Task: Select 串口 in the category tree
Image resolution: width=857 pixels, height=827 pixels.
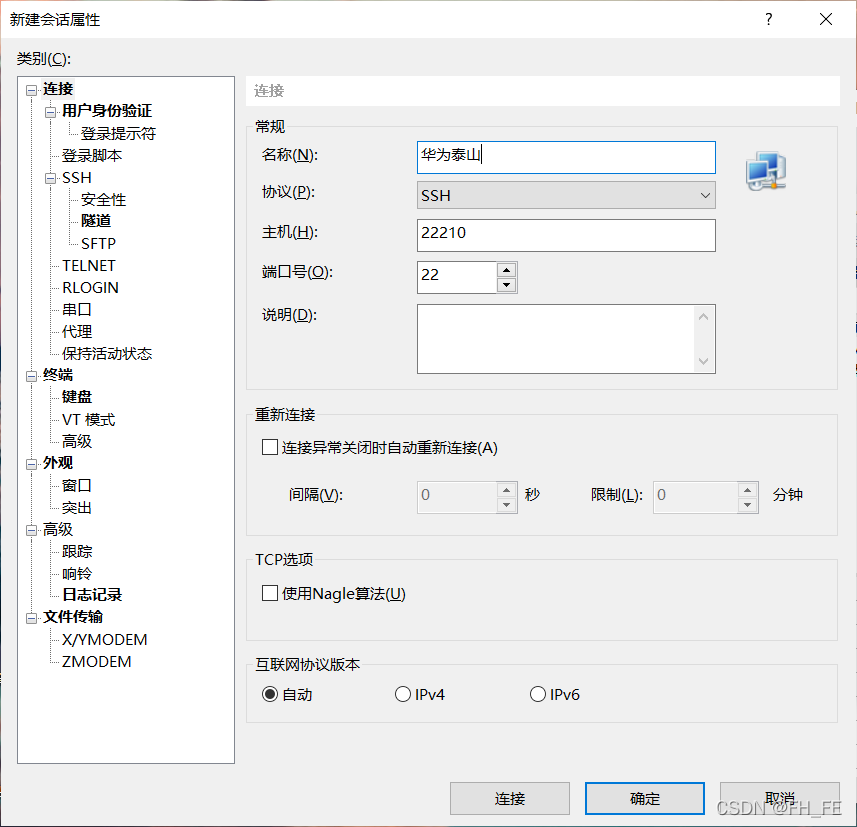Action: pyautogui.click(x=77, y=309)
